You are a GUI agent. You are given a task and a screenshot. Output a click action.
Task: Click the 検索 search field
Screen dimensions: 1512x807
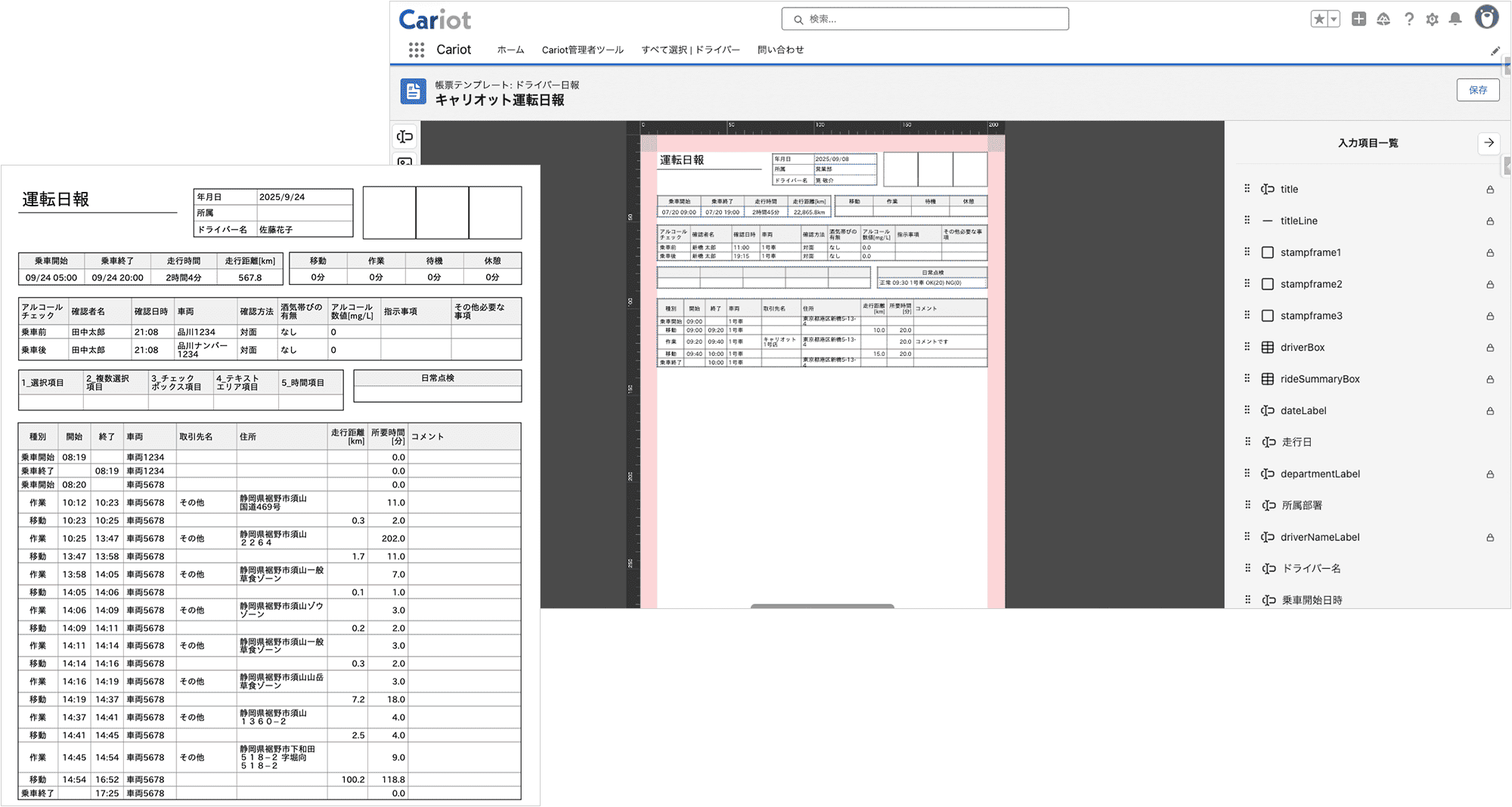tap(925, 19)
